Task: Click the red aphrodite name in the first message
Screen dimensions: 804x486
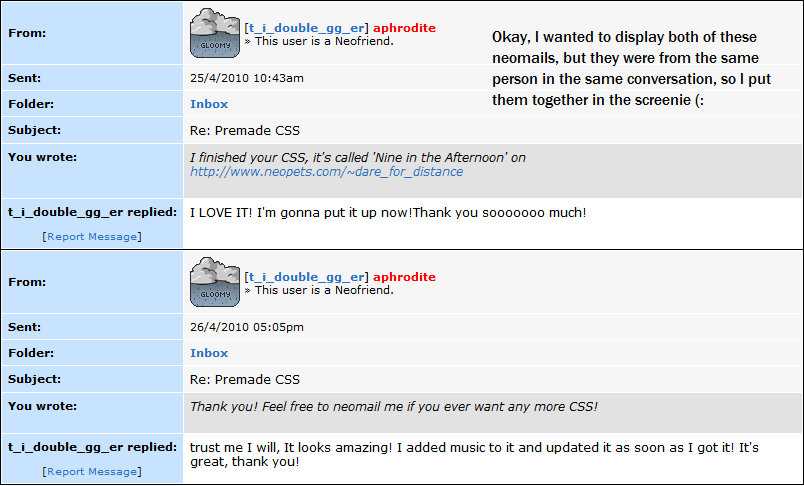Action: pos(405,28)
